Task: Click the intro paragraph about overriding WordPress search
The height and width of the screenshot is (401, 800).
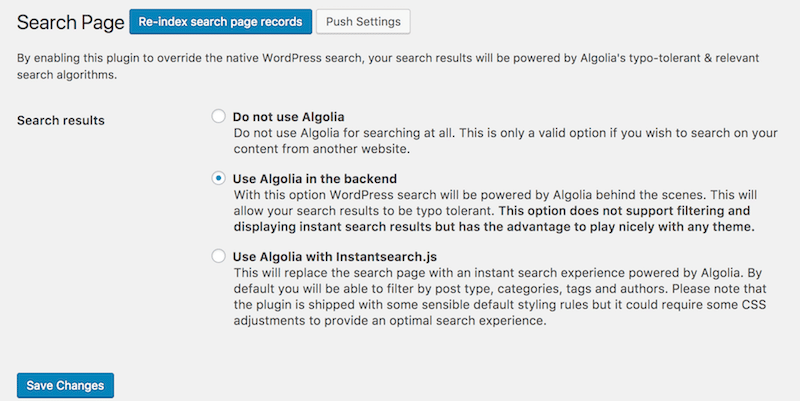Action: pos(400,66)
